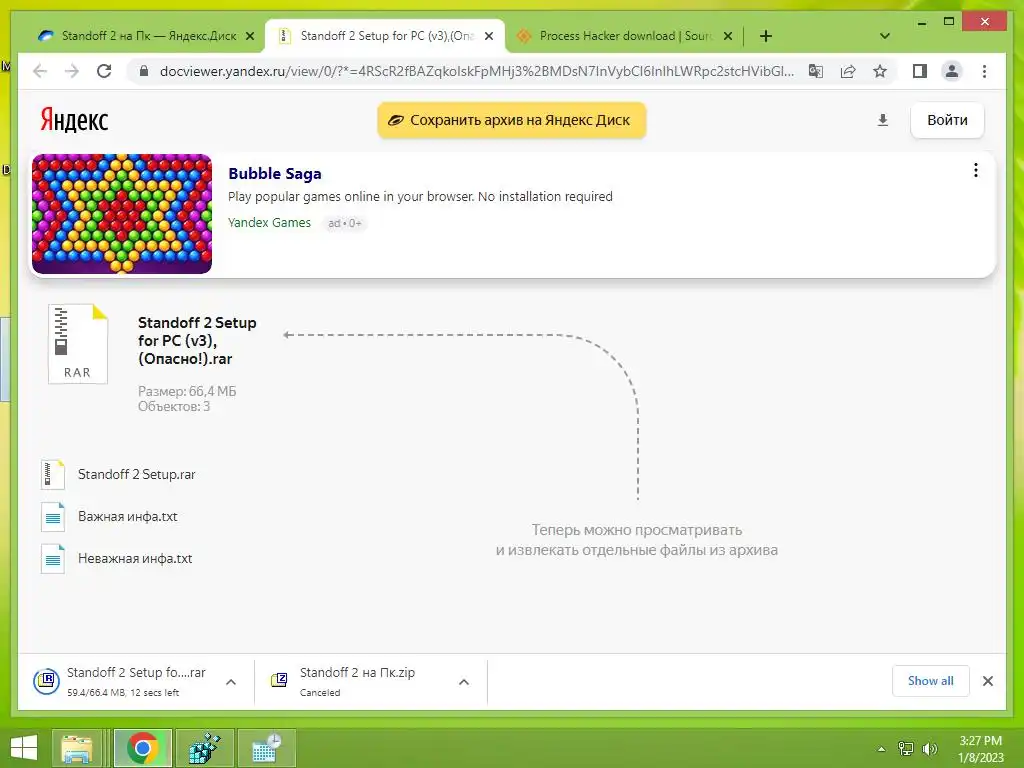This screenshot has width=1024, height=768.
Task: Click the Неважная инфа.txt document icon
Action: pos(53,559)
